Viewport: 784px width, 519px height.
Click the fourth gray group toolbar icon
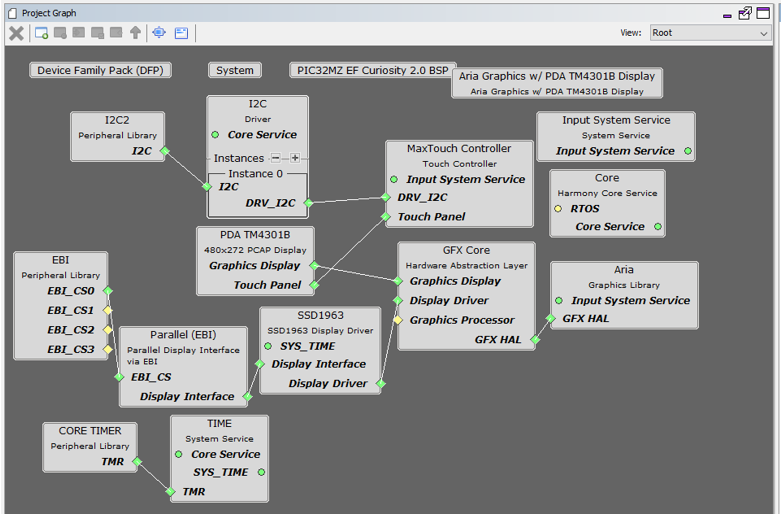tap(98, 33)
